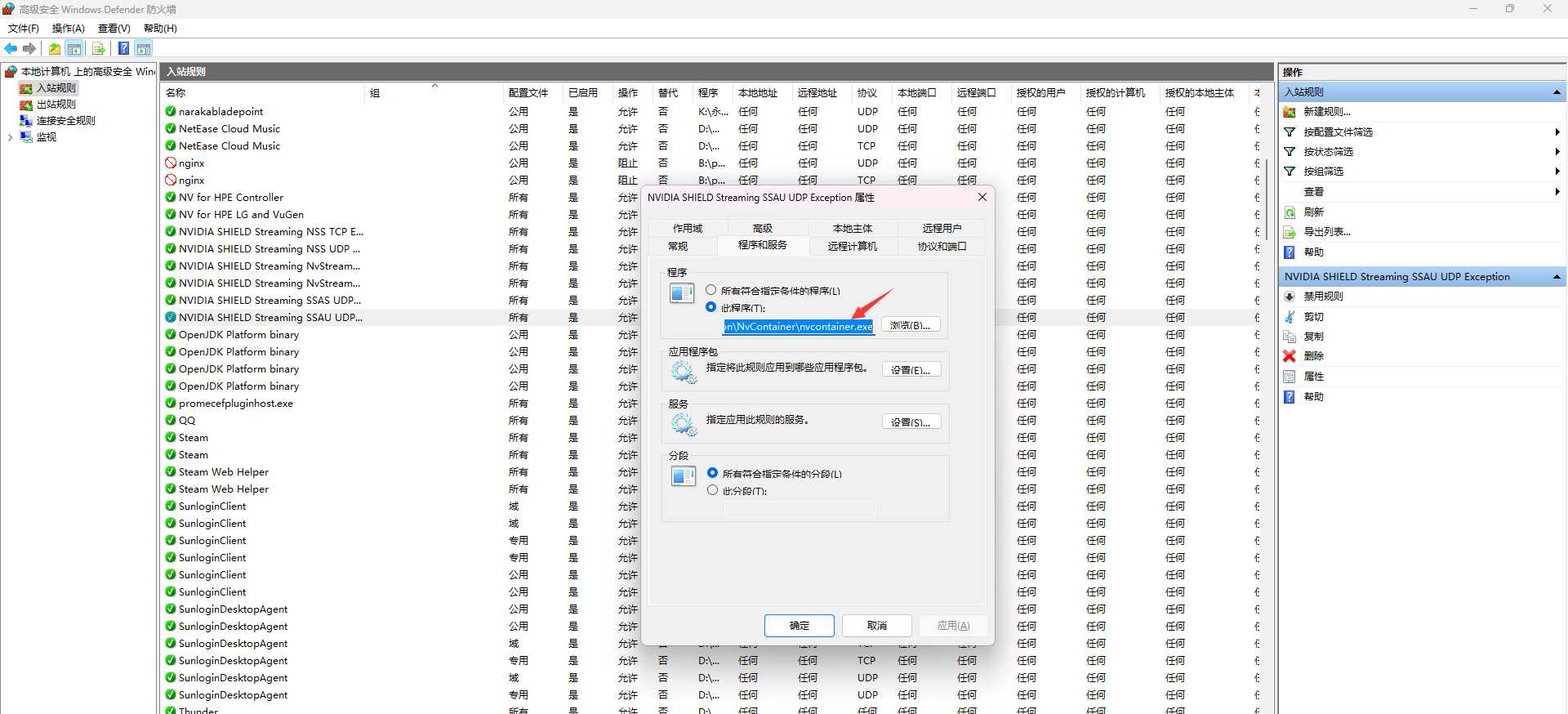Click the export list toolbar icon
Screen dimensions: 1568x714
(99, 49)
